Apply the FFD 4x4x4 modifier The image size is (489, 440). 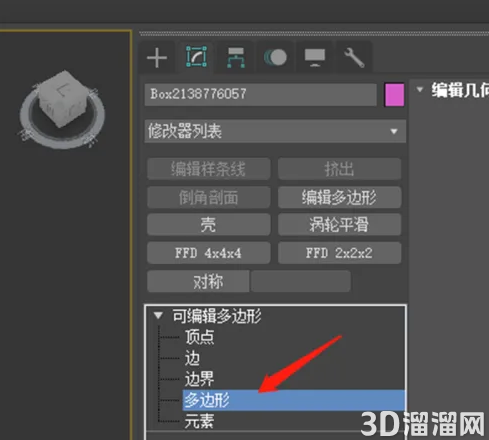pos(208,253)
